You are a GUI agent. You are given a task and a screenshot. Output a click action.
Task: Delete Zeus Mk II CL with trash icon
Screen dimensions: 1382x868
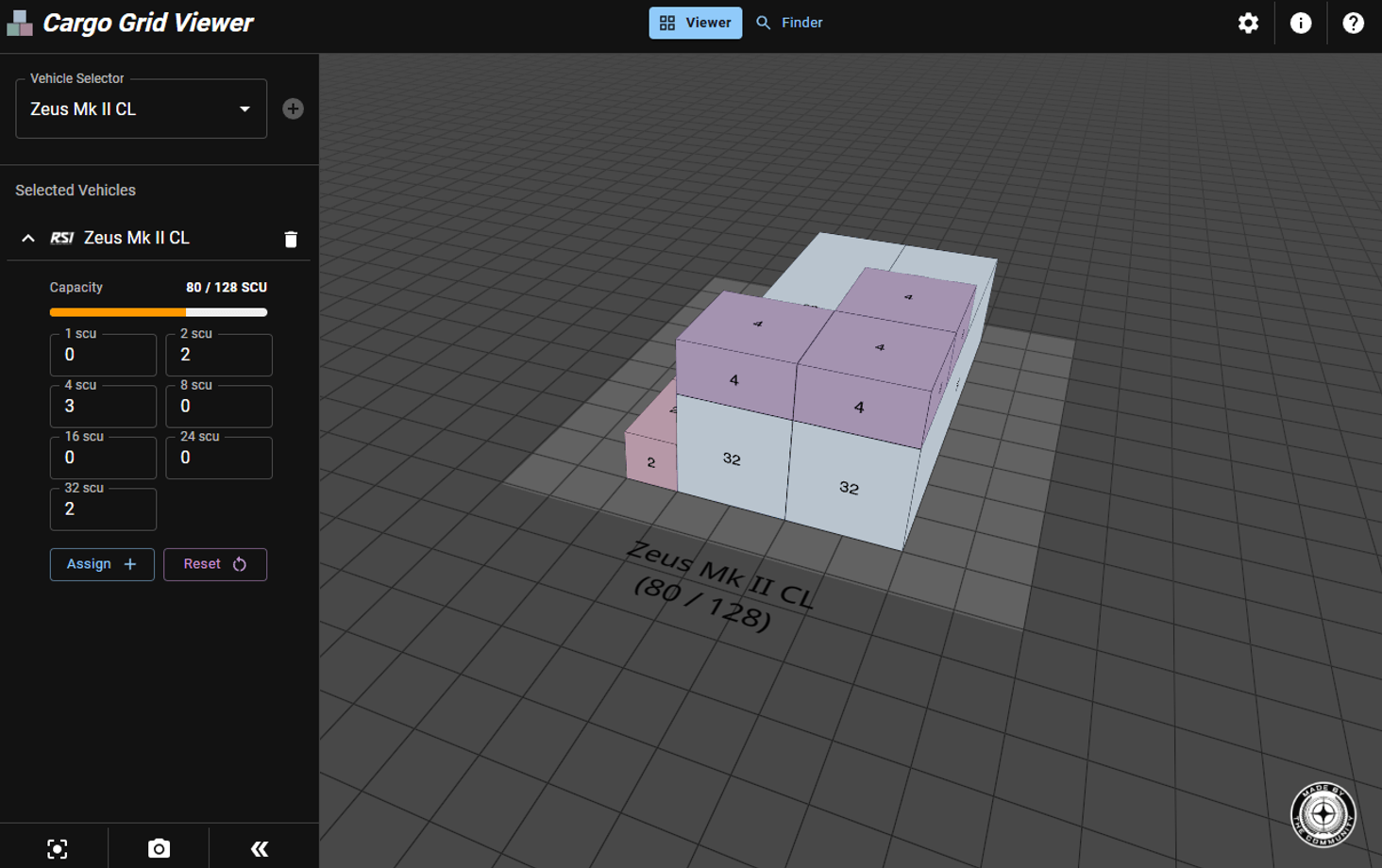click(x=291, y=239)
